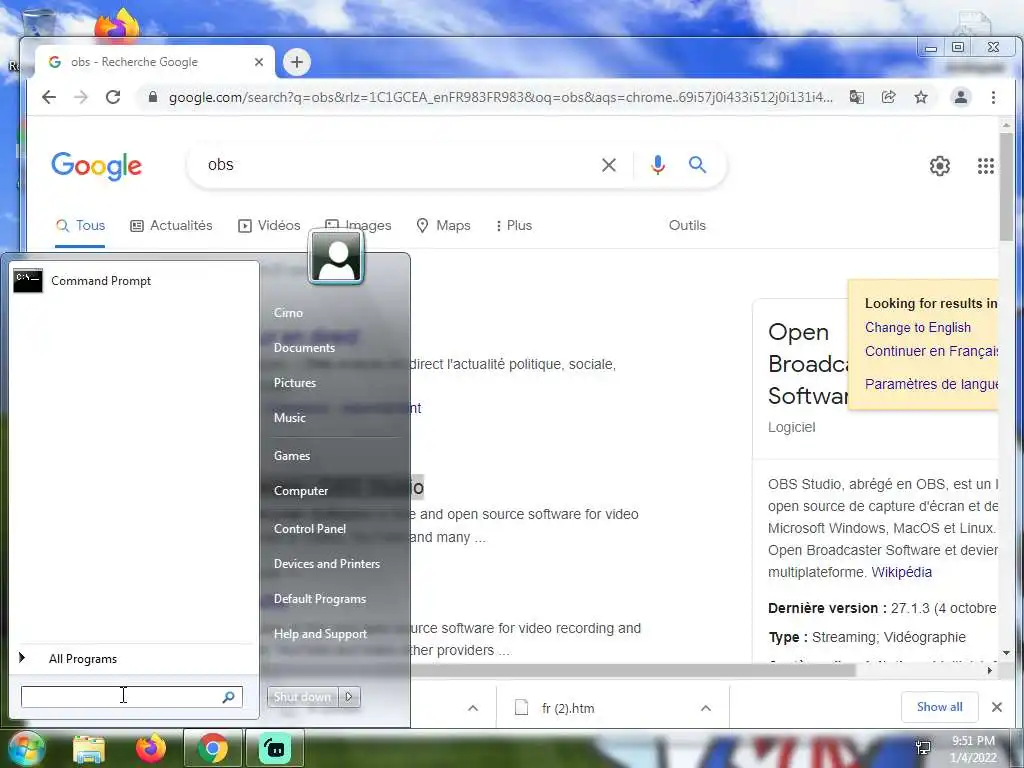The width and height of the screenshot is (1024, 768).
Task: Click the Shut down button
Action: point(302,697)
